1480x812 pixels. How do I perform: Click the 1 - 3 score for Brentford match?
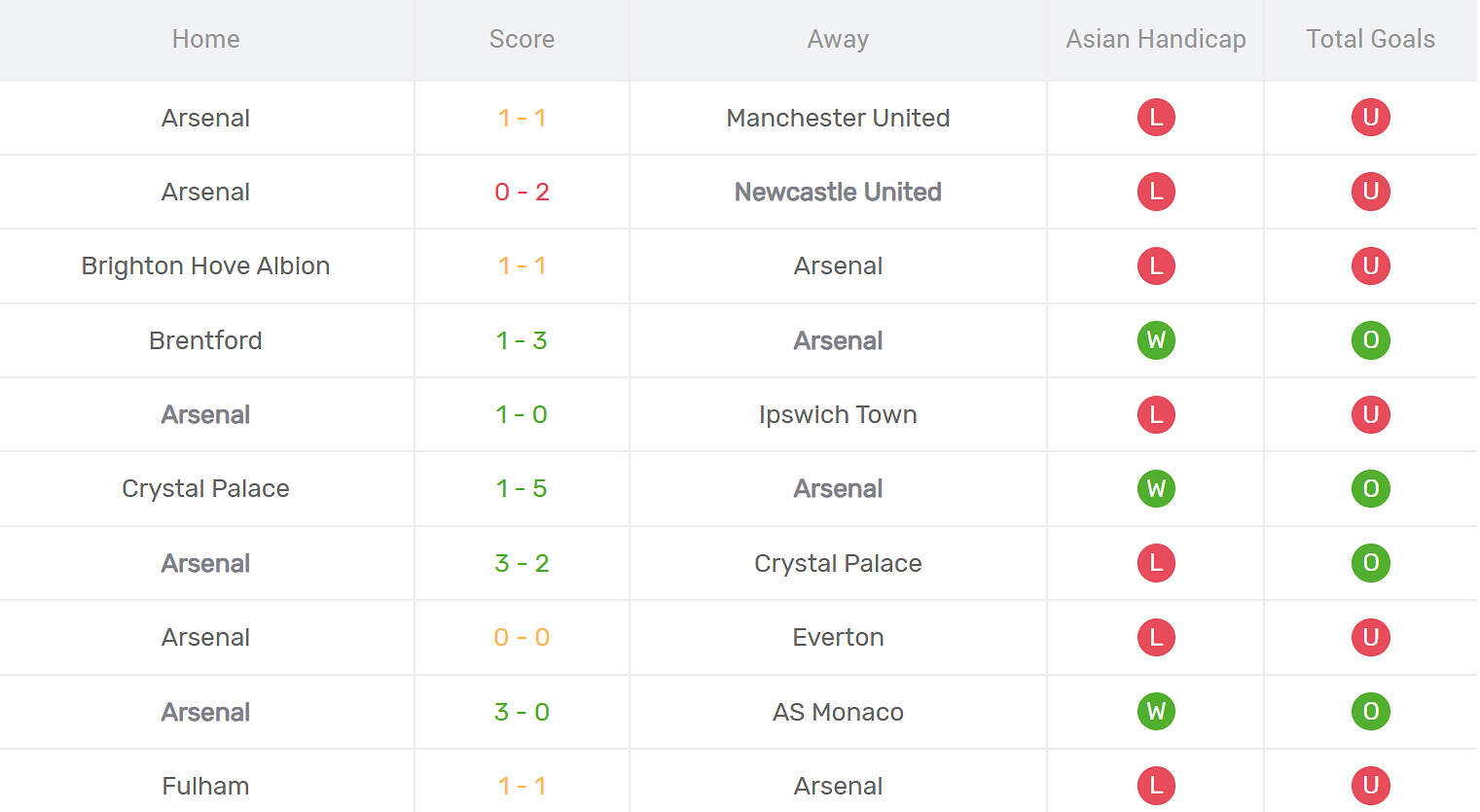(x=522, y=340)
